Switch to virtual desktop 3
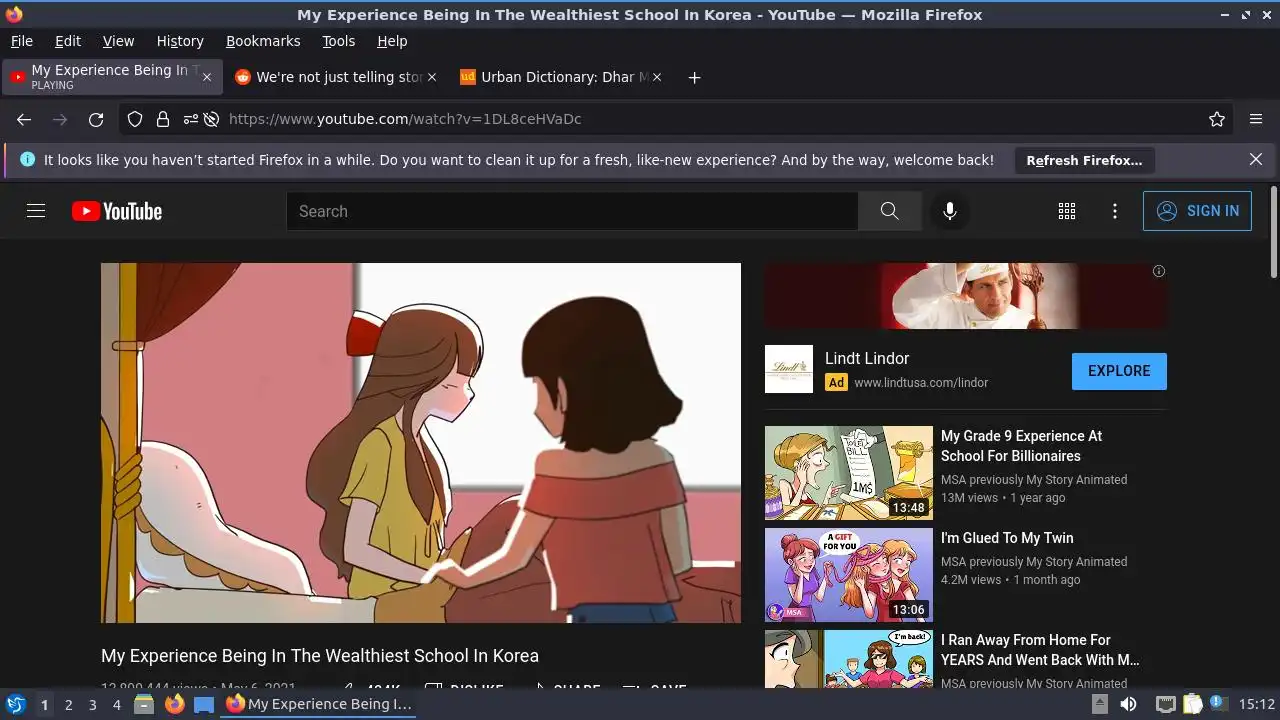 (x=92, y=705)
